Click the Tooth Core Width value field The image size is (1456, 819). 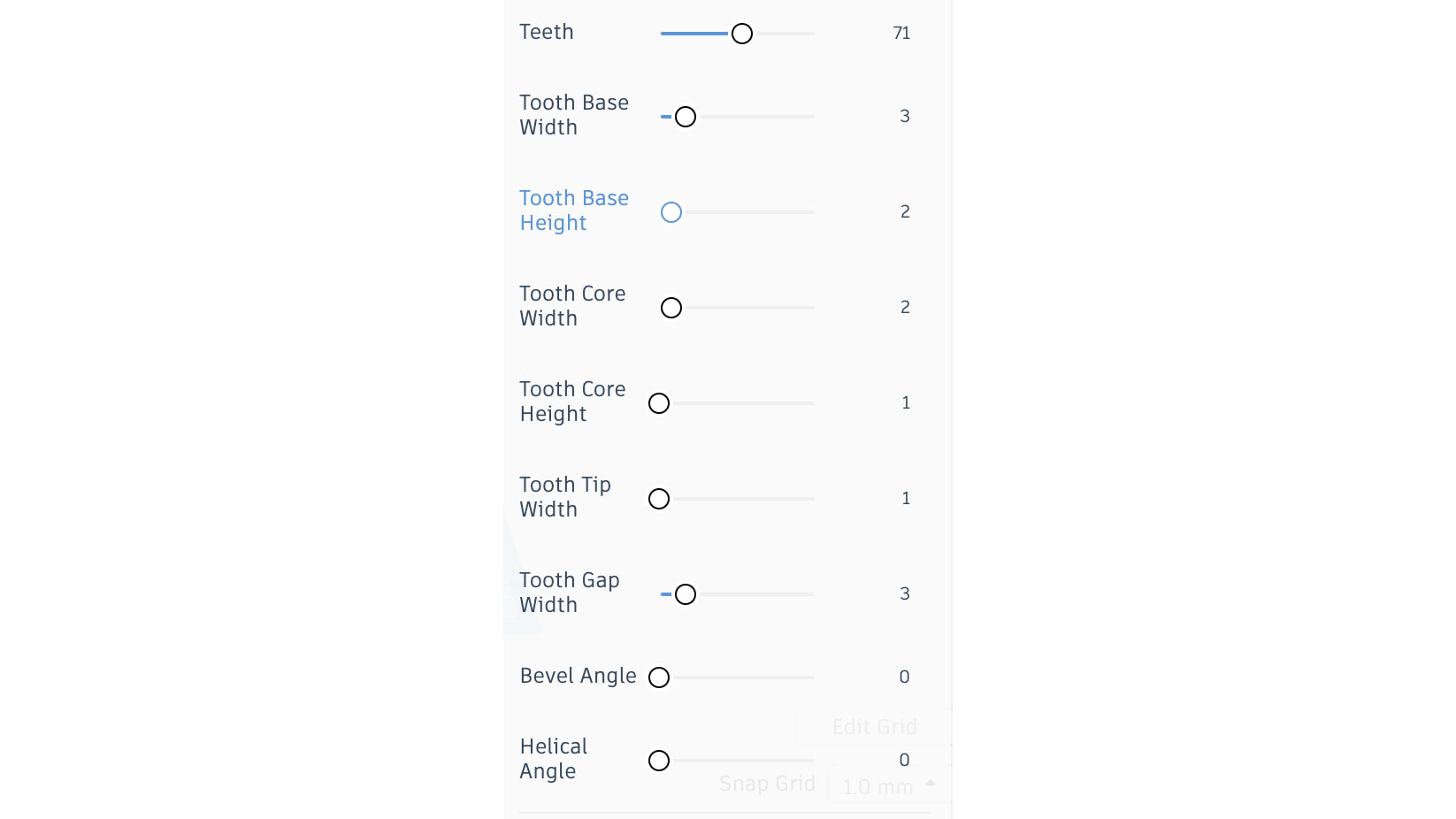pos(904,308)
